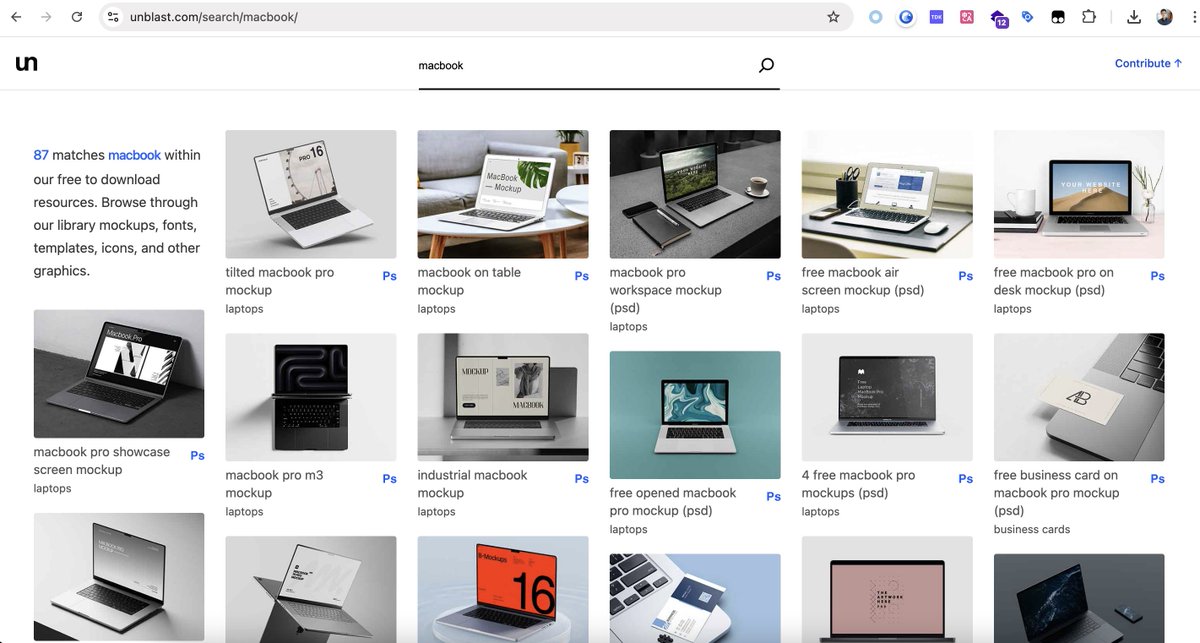This screenshot has width=1200, height=643.
Task: Click the Ps badge for free macbook air screen mockup
Action: click(x=965, y=276)
